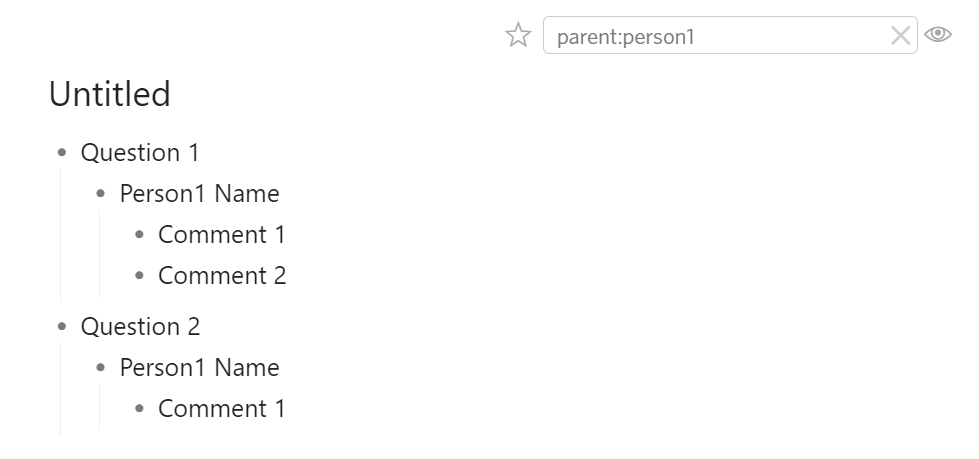Toggle completed visibility with the eye icon
The height and width of the screenshot is (459, 979).
pos(938,34)
